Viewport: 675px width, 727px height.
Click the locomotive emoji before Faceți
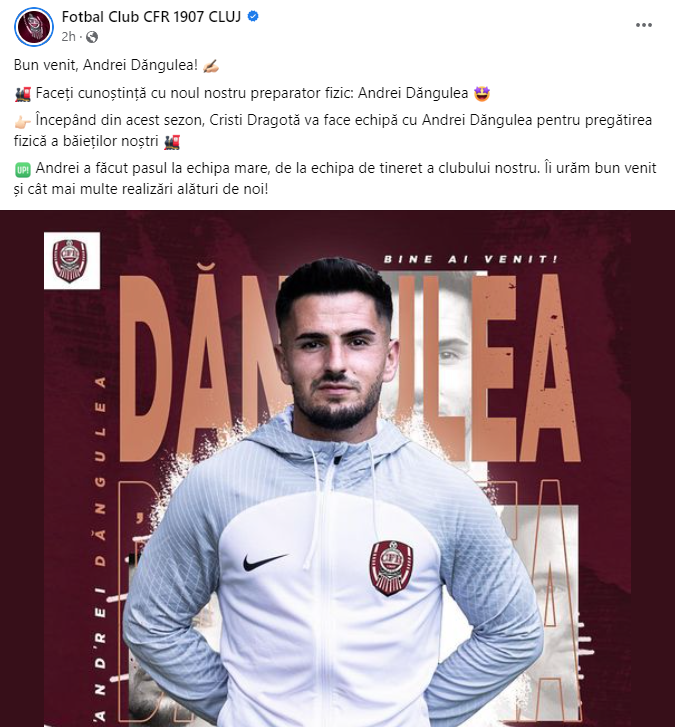(22, 94)
